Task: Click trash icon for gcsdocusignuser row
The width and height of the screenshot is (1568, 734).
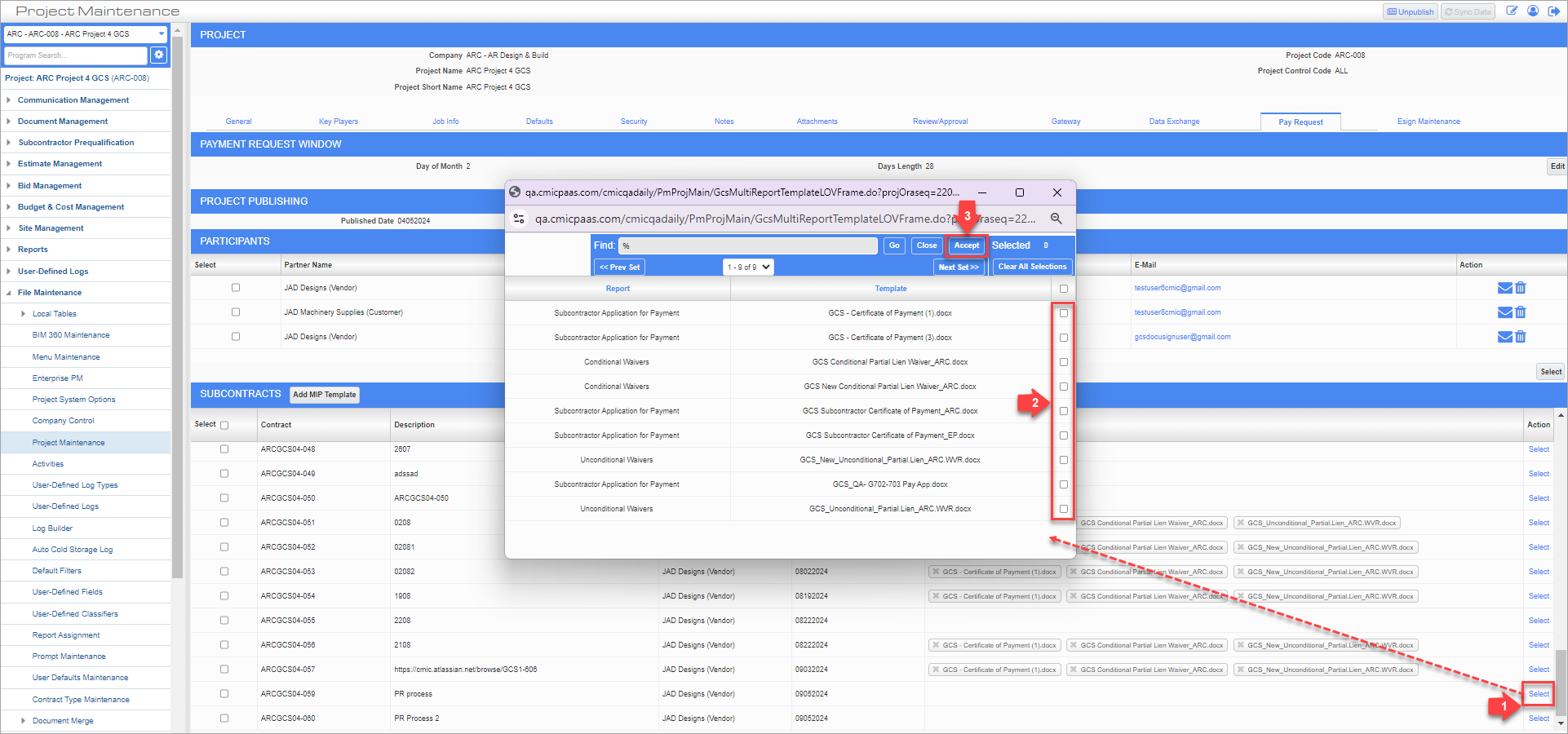Action: pyautogui.click(x=1521, y=337)
